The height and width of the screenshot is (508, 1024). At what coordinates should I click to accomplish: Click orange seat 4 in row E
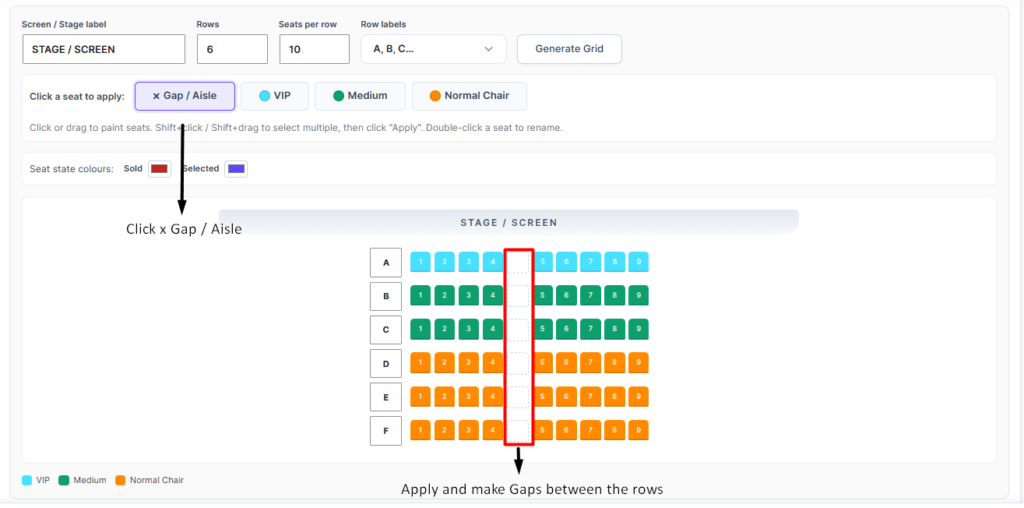(x=493, y=396)
